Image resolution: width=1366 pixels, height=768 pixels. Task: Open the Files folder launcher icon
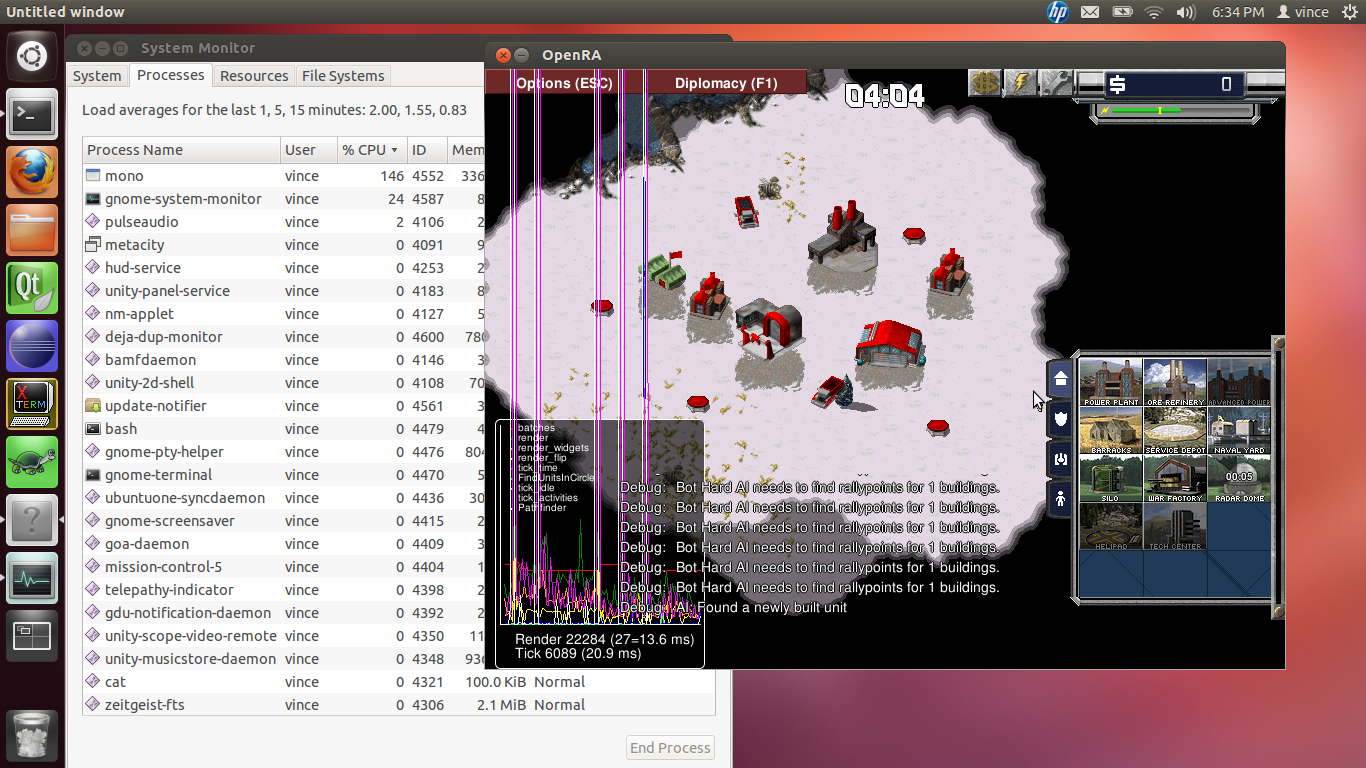32,231
